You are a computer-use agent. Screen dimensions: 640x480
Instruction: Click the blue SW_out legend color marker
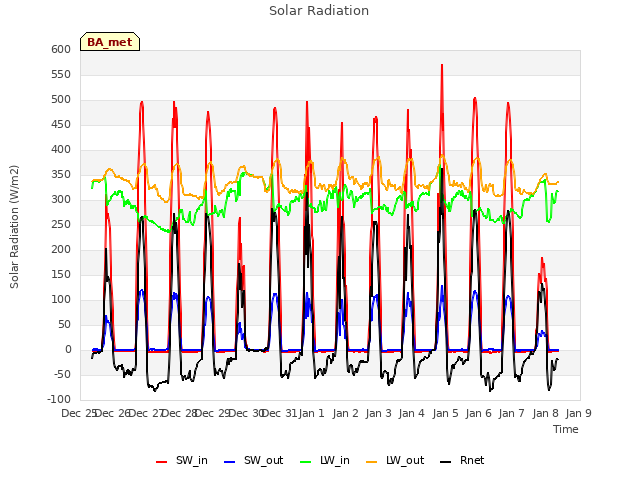(x=230, y=462)
